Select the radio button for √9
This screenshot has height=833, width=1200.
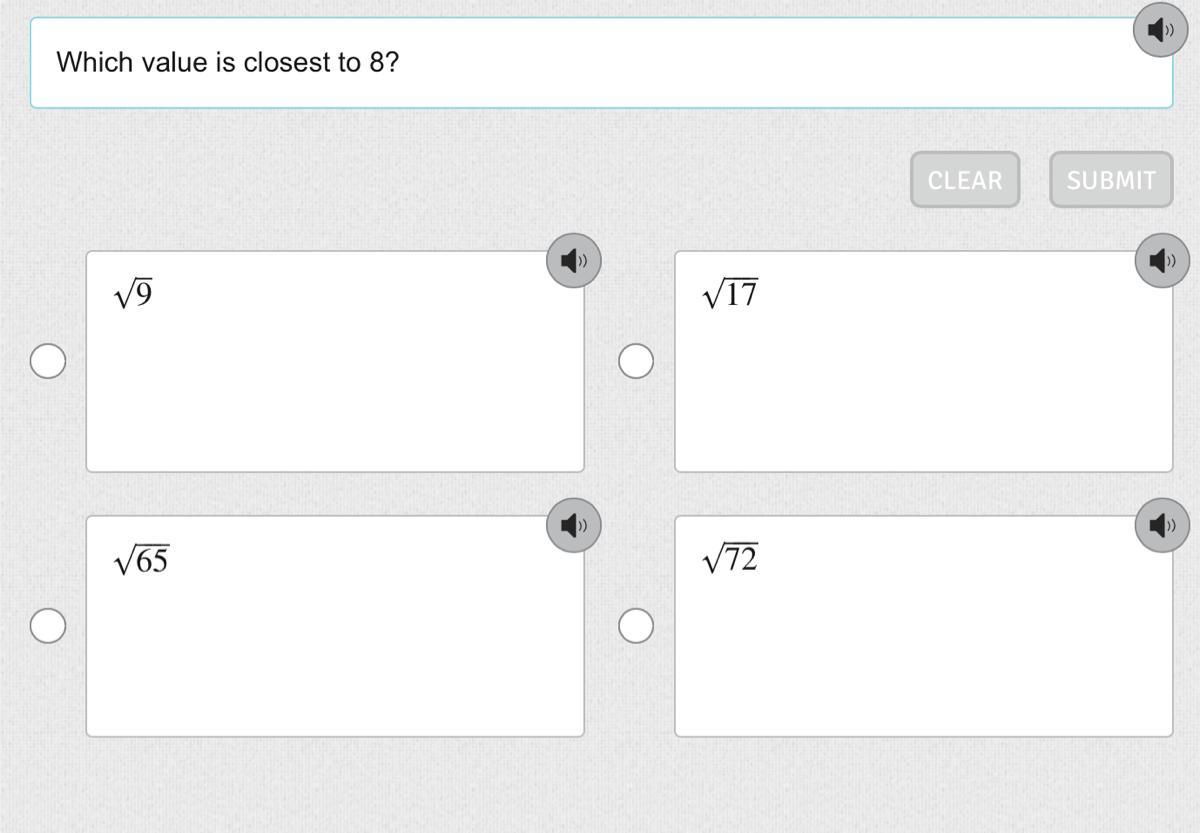click(x=48, y=361)
